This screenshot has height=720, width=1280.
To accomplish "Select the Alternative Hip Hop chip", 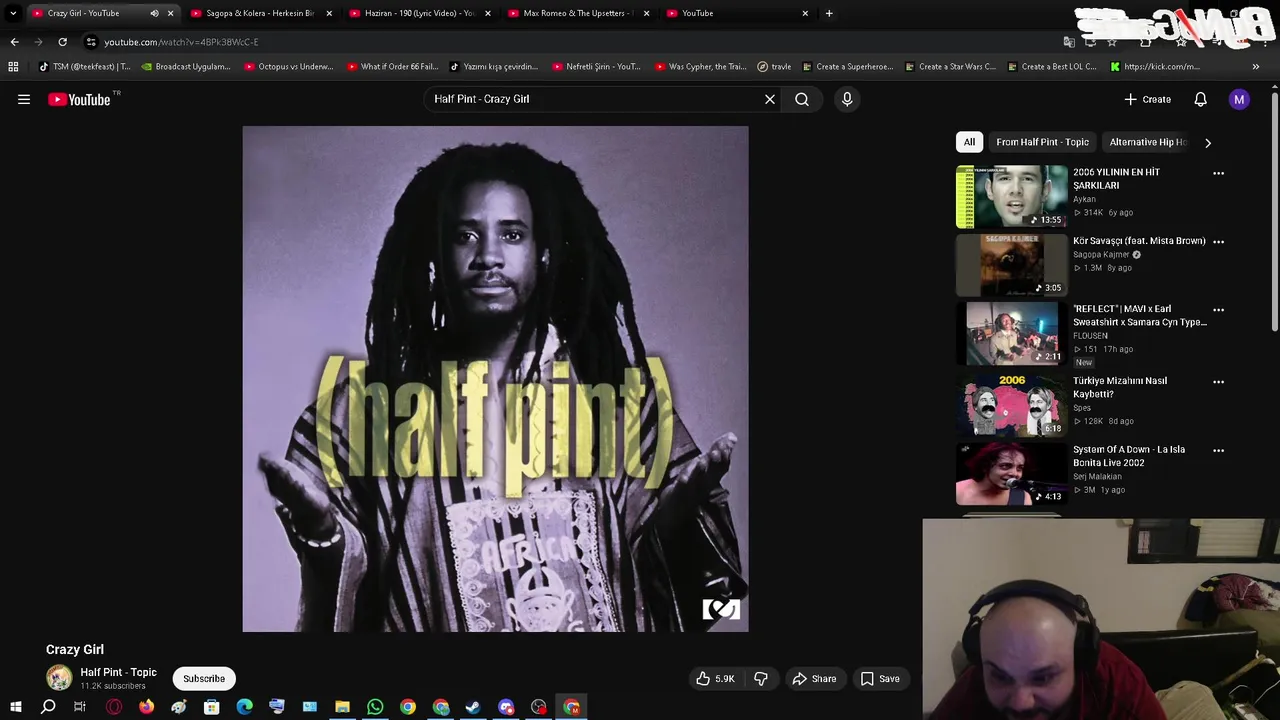I will [x=1147, y=142].
